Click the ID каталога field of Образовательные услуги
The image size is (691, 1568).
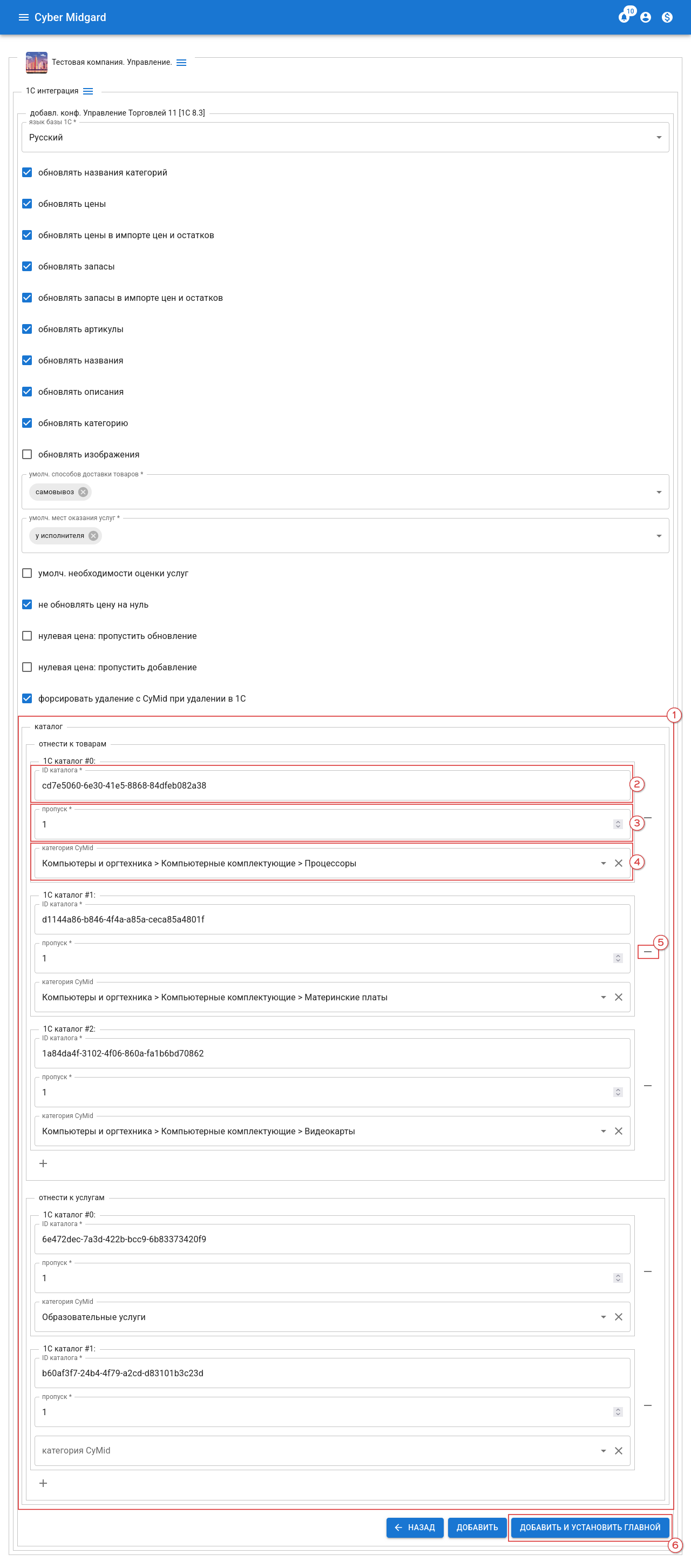click(x=331, y=1239)
